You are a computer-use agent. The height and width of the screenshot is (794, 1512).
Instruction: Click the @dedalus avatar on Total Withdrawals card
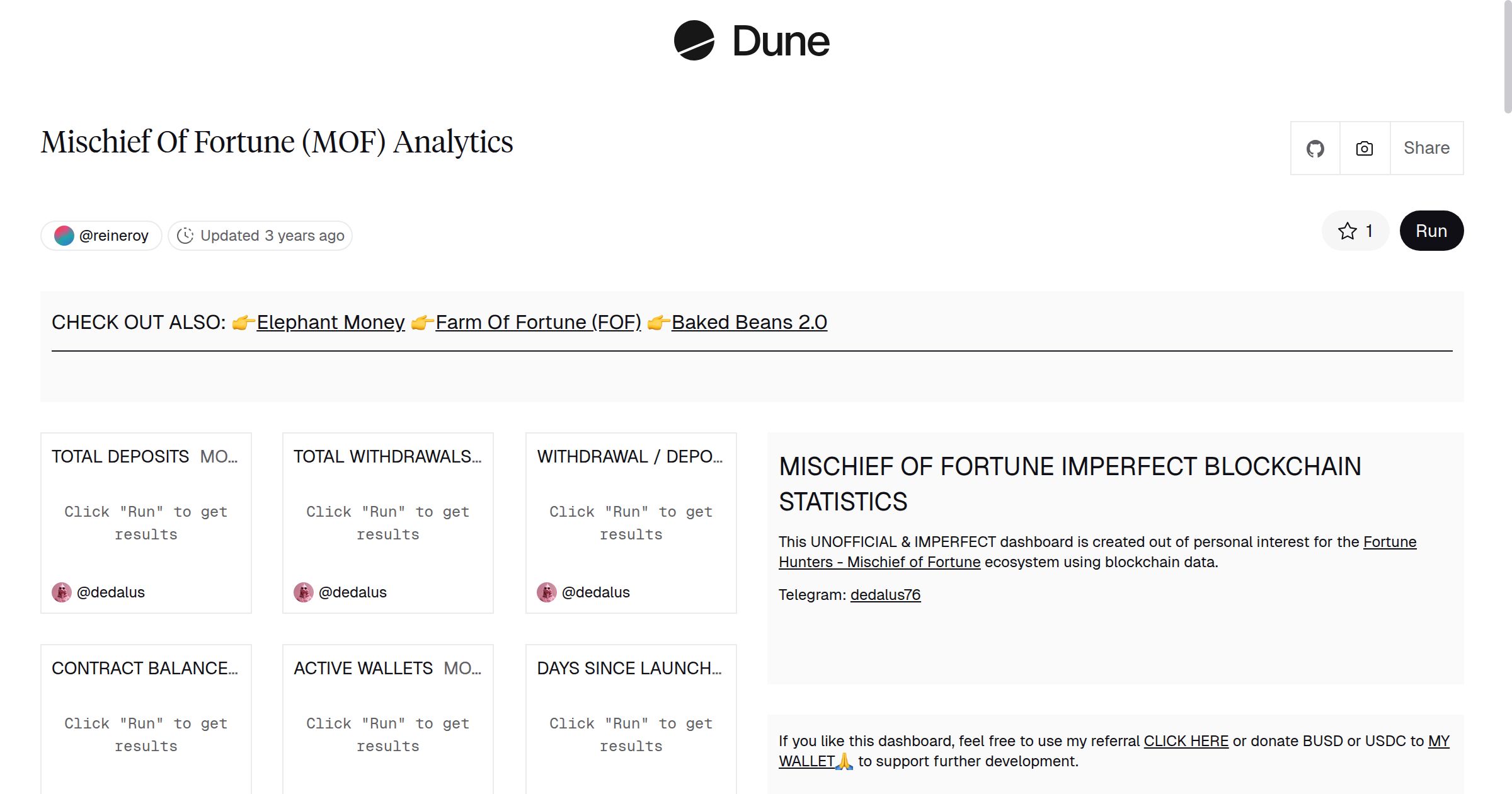(304, 592)
